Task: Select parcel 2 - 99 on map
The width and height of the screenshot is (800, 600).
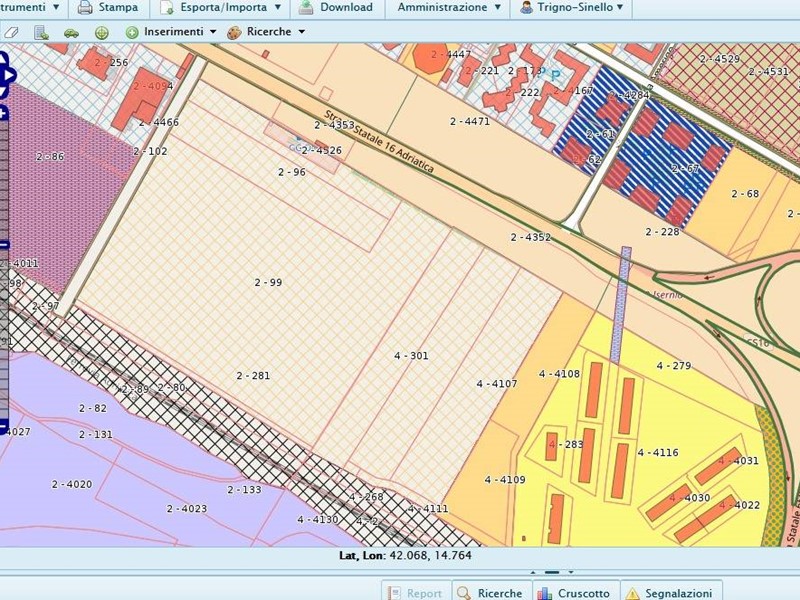Action: click(267, 283)
